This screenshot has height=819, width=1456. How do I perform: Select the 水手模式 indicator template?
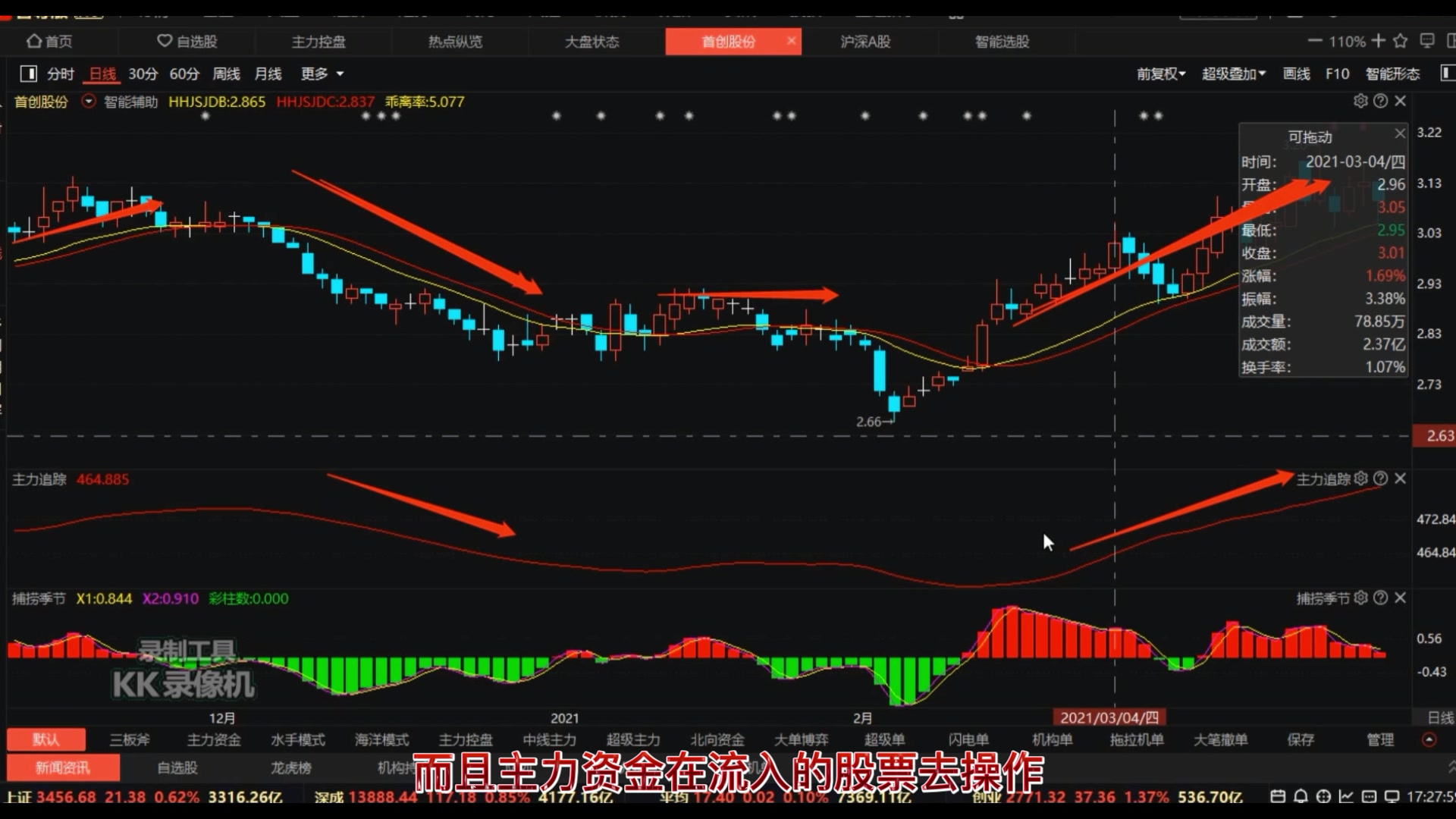[298, 739]
